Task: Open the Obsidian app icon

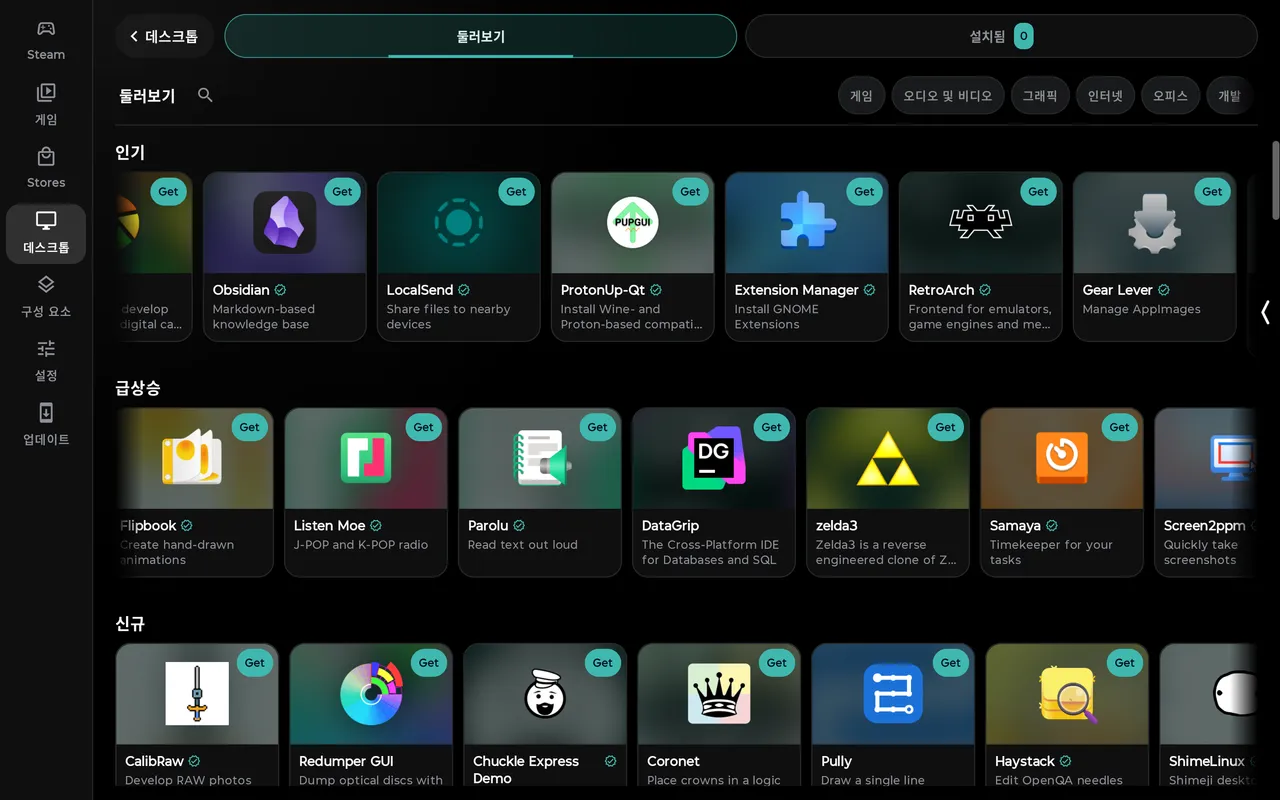Action: coord(285,222)
